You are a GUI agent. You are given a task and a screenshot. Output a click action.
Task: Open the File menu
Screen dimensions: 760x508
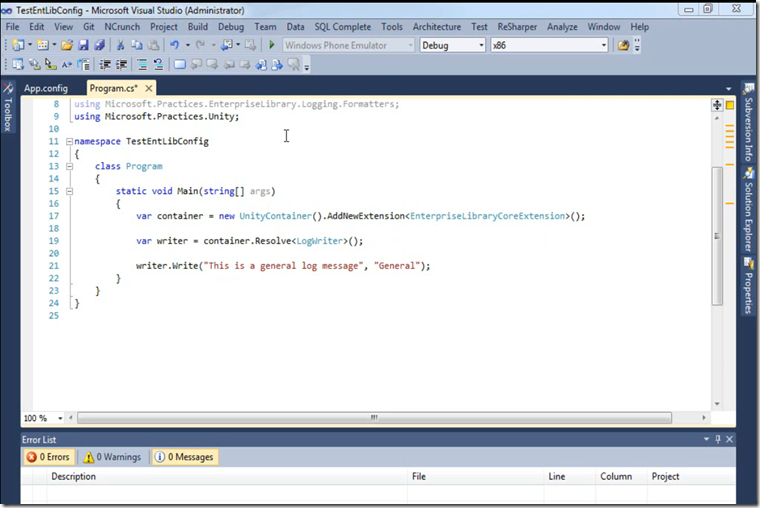point(13,27)
